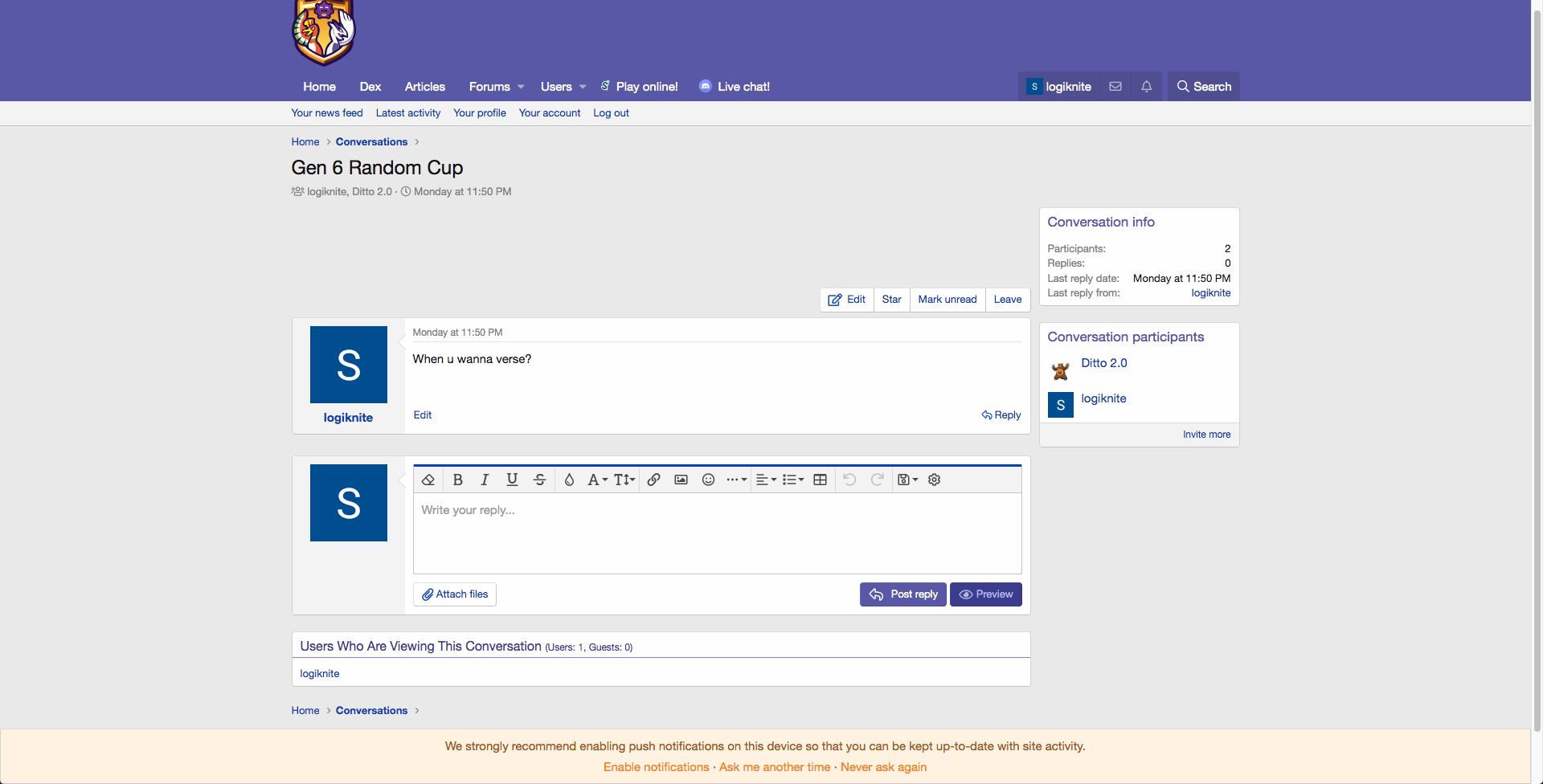Toggle the BB code settings gear

[x=934, y=480]
